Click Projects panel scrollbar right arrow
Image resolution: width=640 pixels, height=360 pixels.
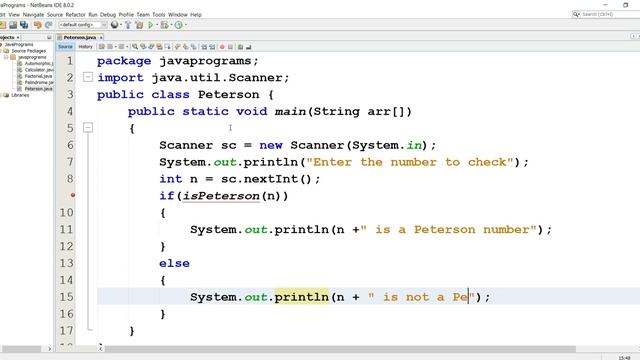[49, 349]
